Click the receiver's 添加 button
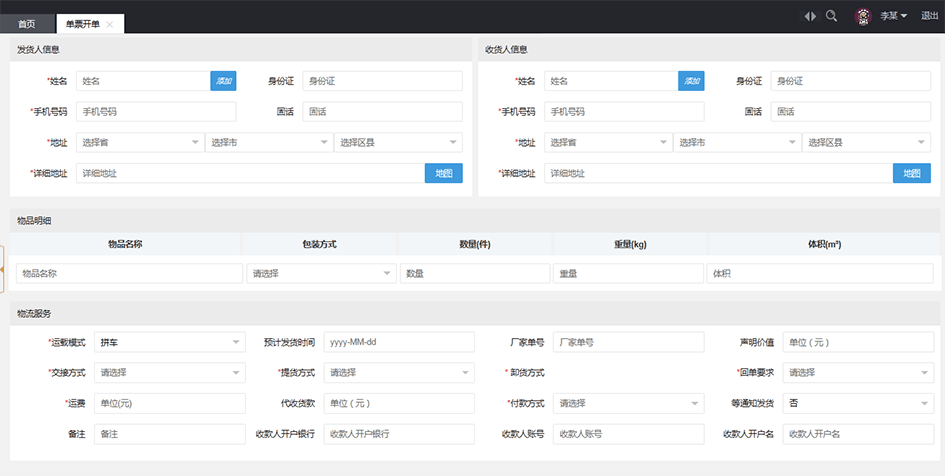 [x=691, y=81]
